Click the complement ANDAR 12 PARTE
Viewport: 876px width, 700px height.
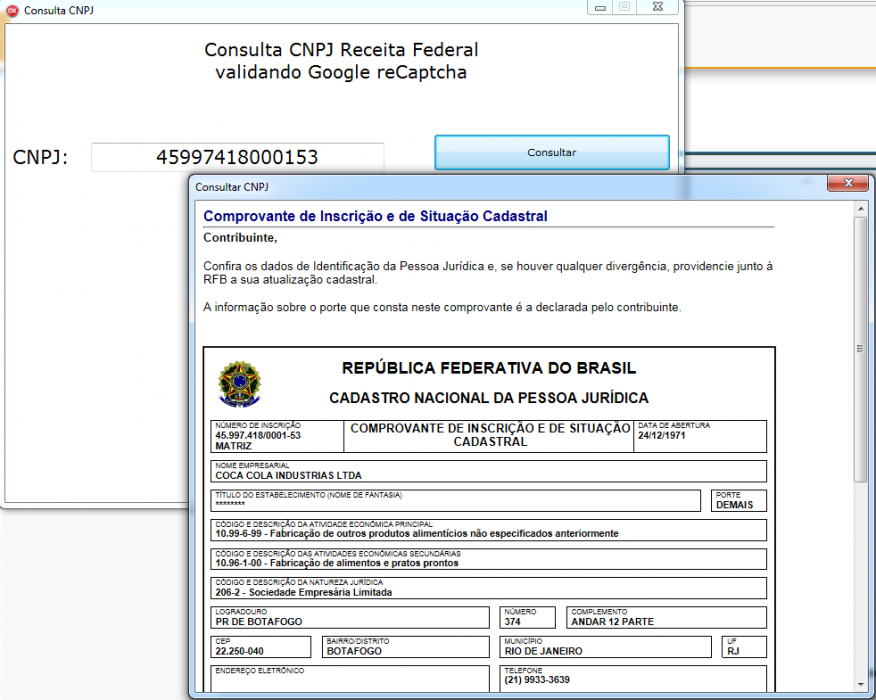point(612,621)
